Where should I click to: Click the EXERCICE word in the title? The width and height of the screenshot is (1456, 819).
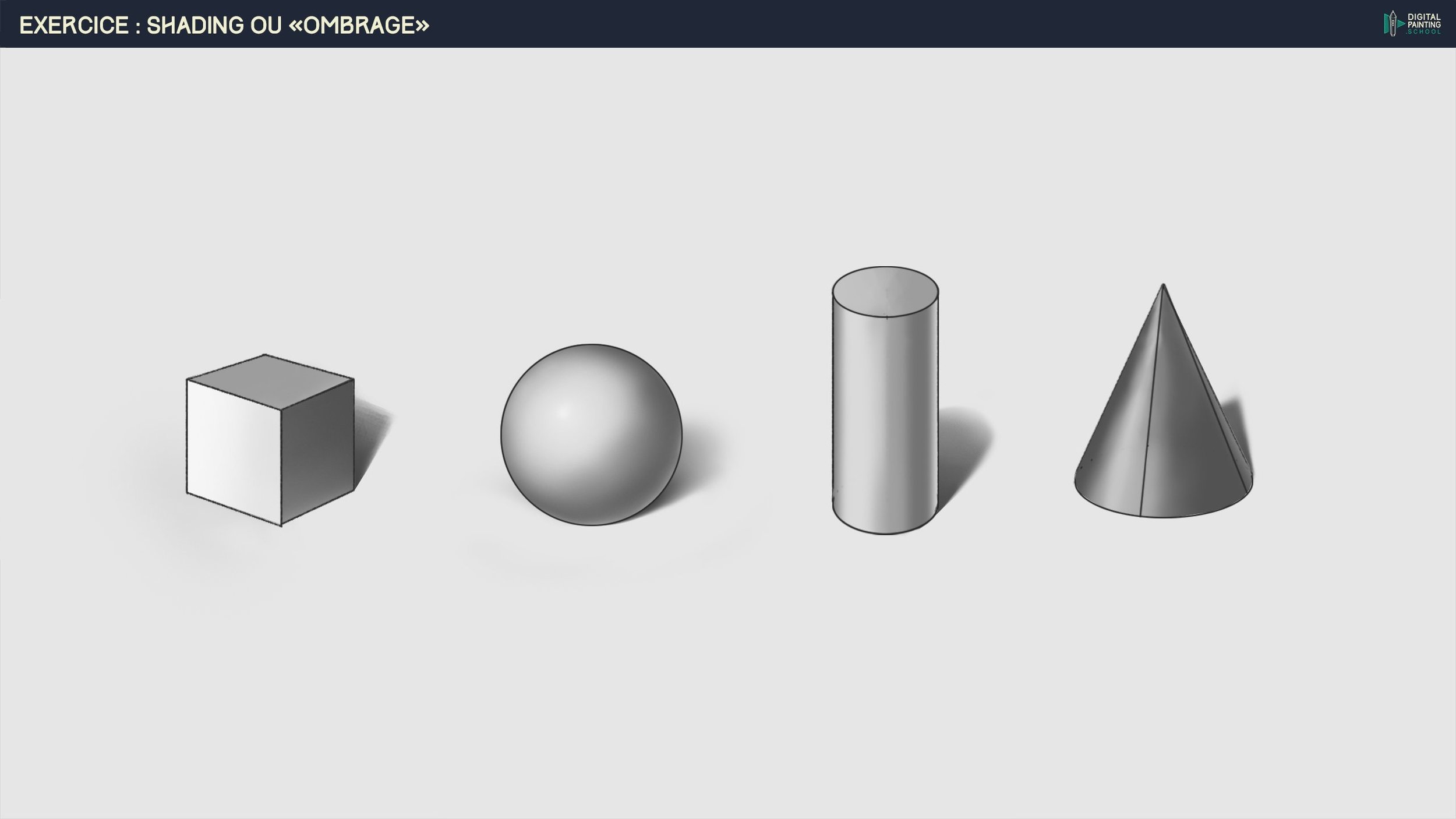pyautogui.click(x=74, y=26)
